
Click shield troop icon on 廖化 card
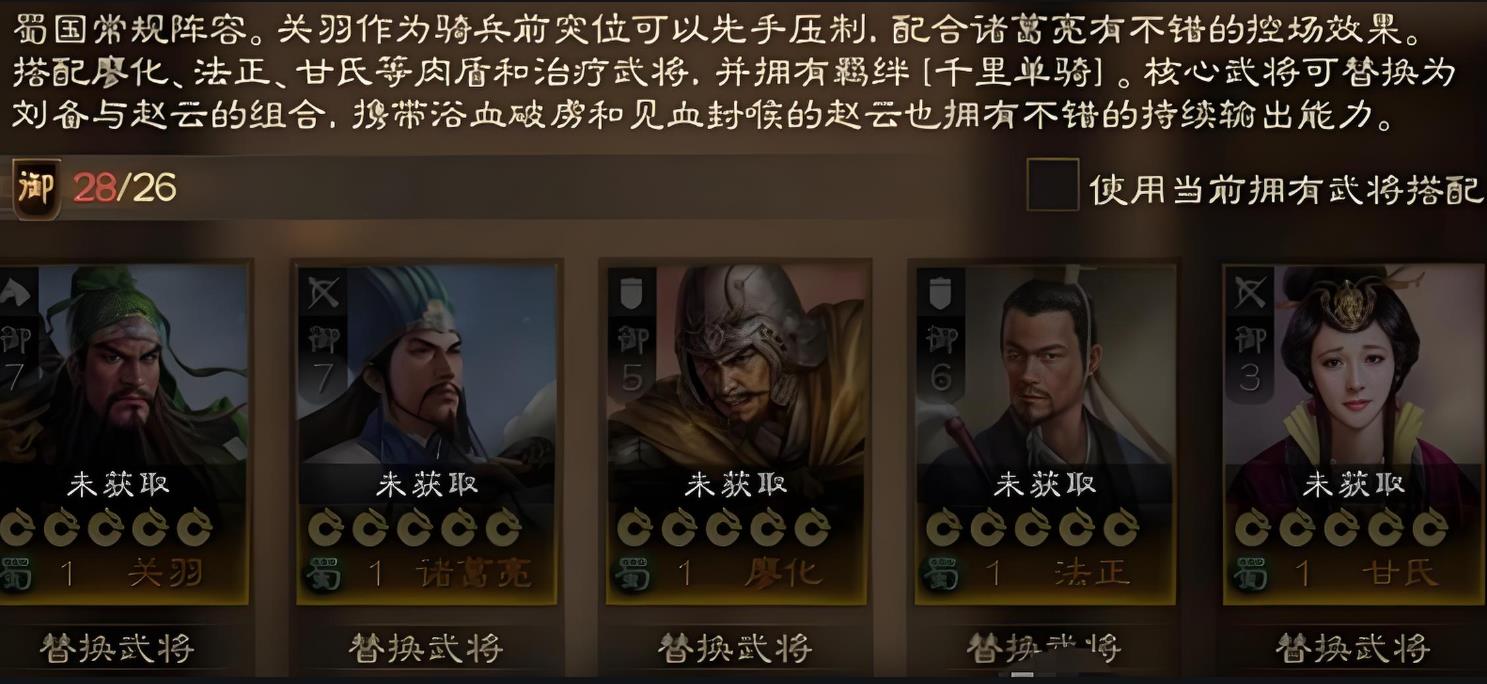pos(632,292)
